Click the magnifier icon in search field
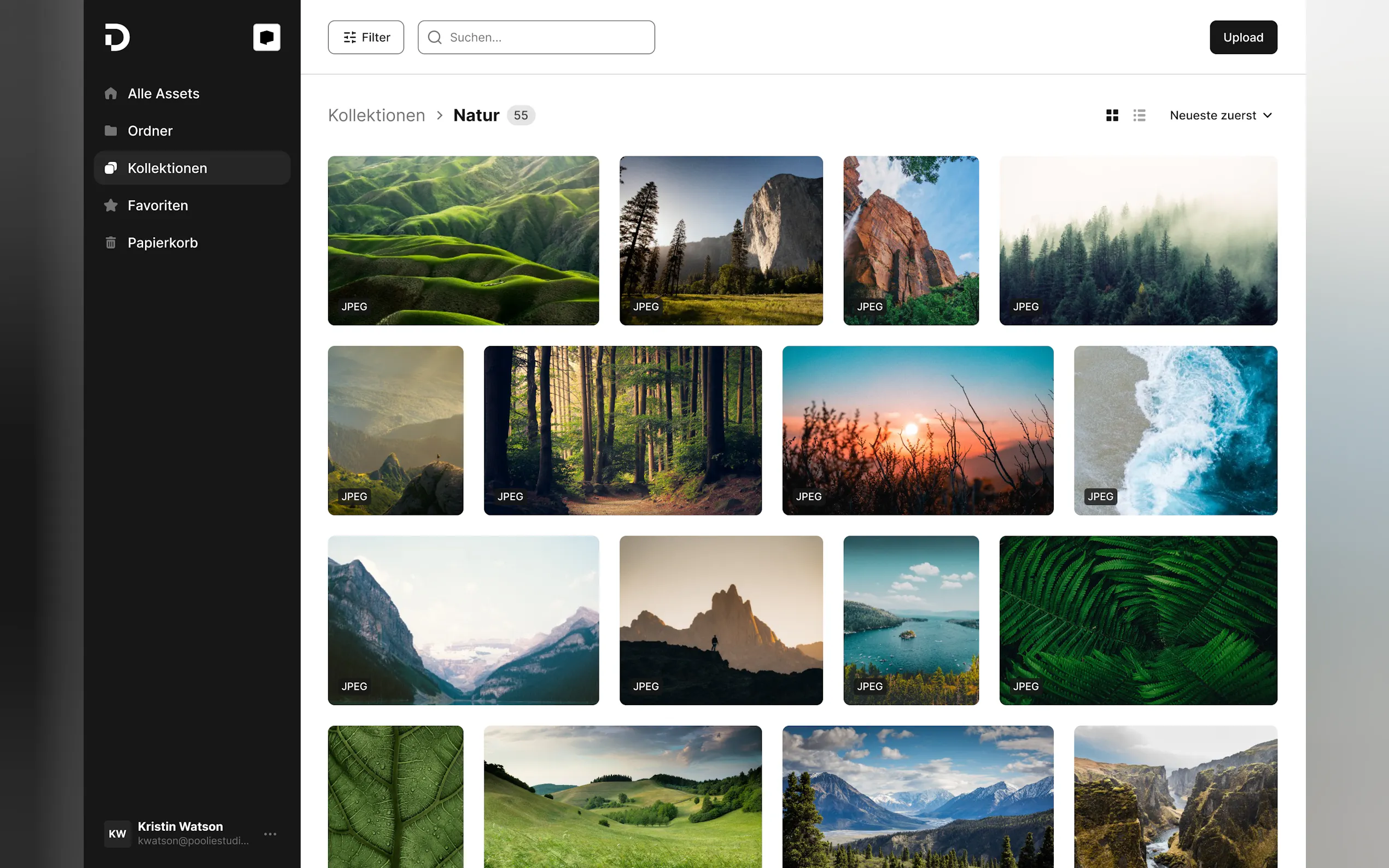This screenshot has height=868, width=1389. 435,37
